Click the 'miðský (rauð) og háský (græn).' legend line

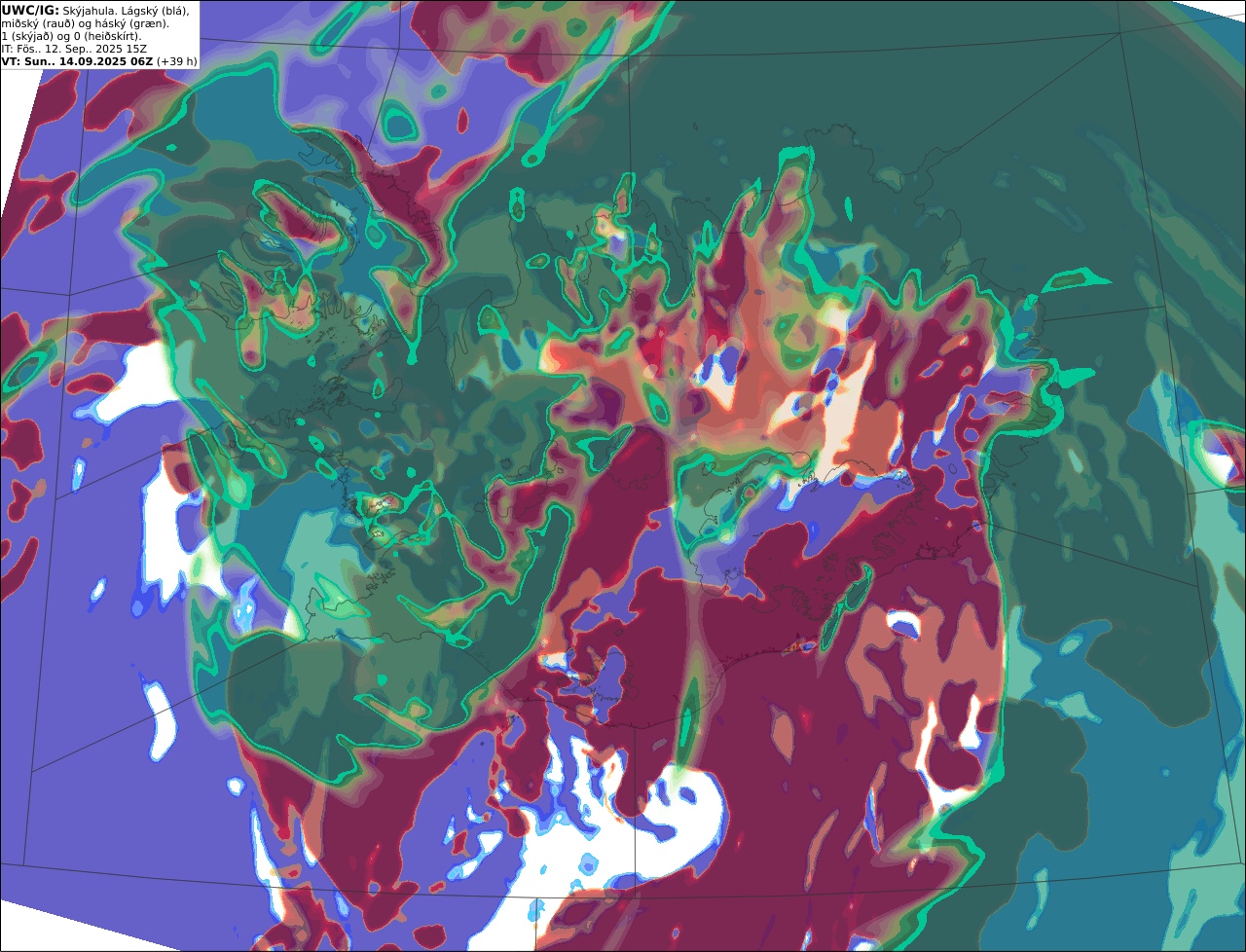tap(85, 22)
